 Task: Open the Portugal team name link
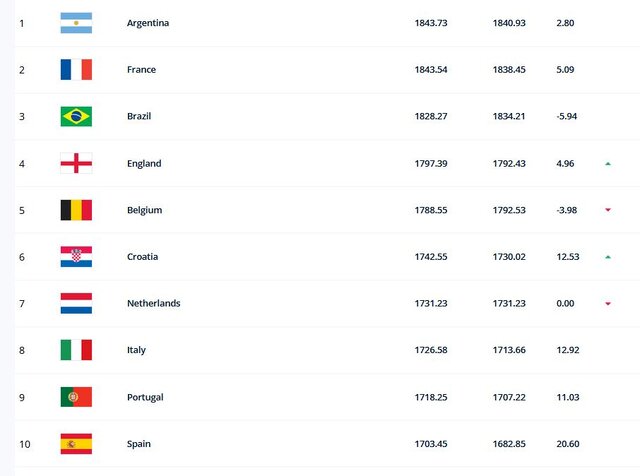point(146,397)
